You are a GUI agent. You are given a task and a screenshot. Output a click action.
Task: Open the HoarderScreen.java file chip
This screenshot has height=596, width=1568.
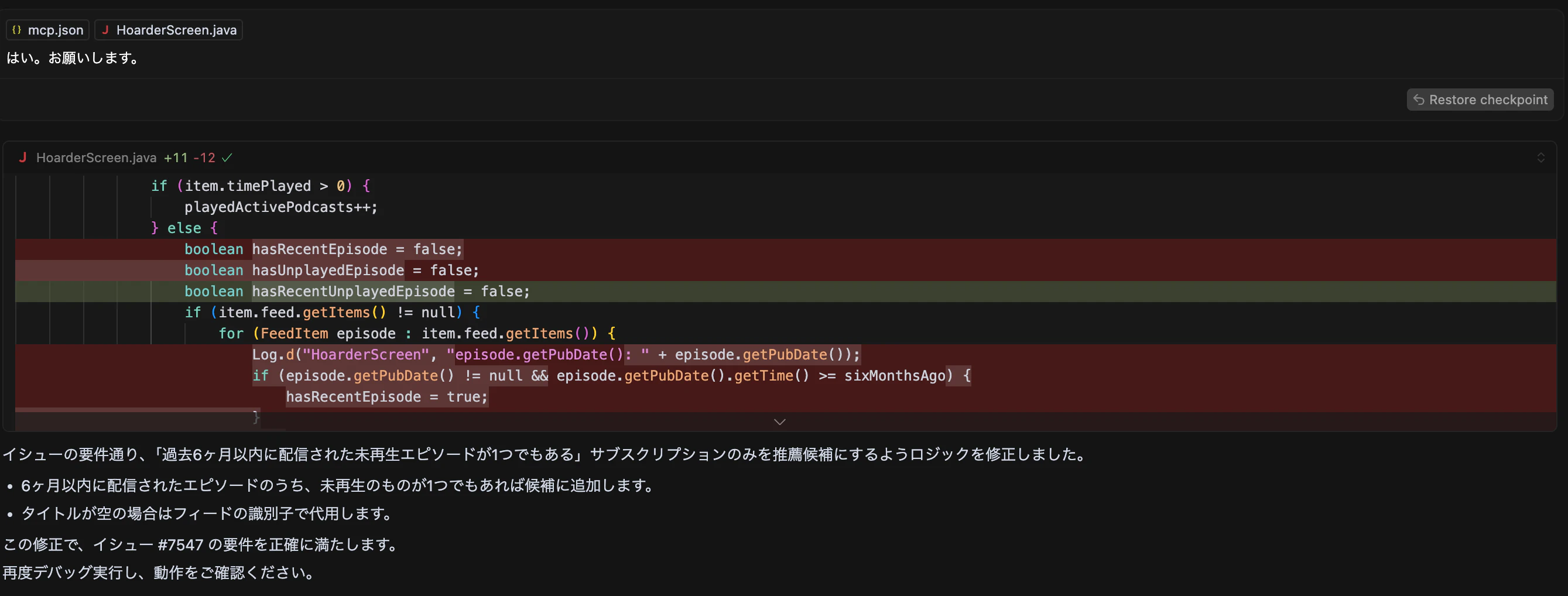(169, 30)
